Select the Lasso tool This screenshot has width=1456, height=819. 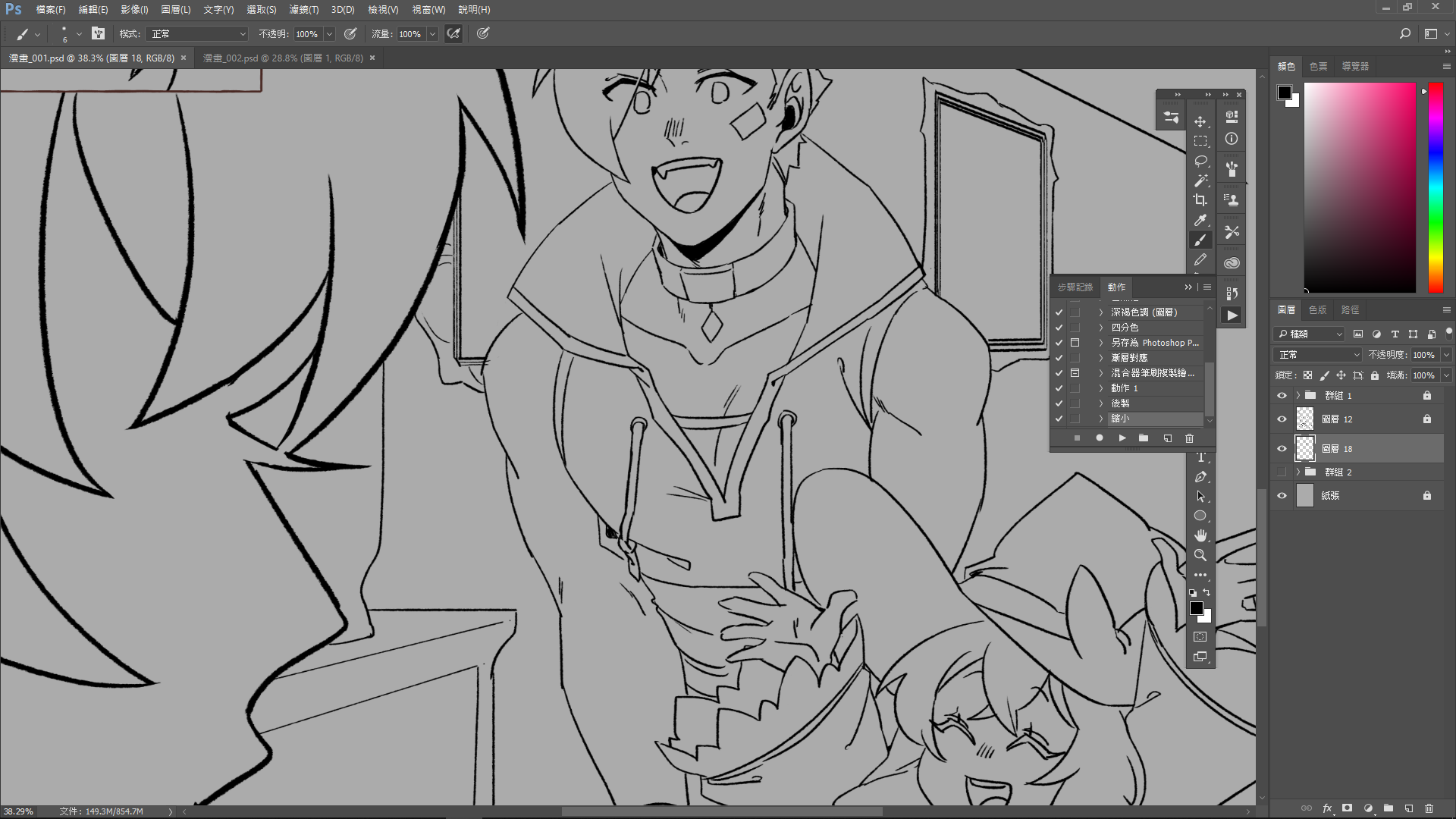tap(1200, 161)
